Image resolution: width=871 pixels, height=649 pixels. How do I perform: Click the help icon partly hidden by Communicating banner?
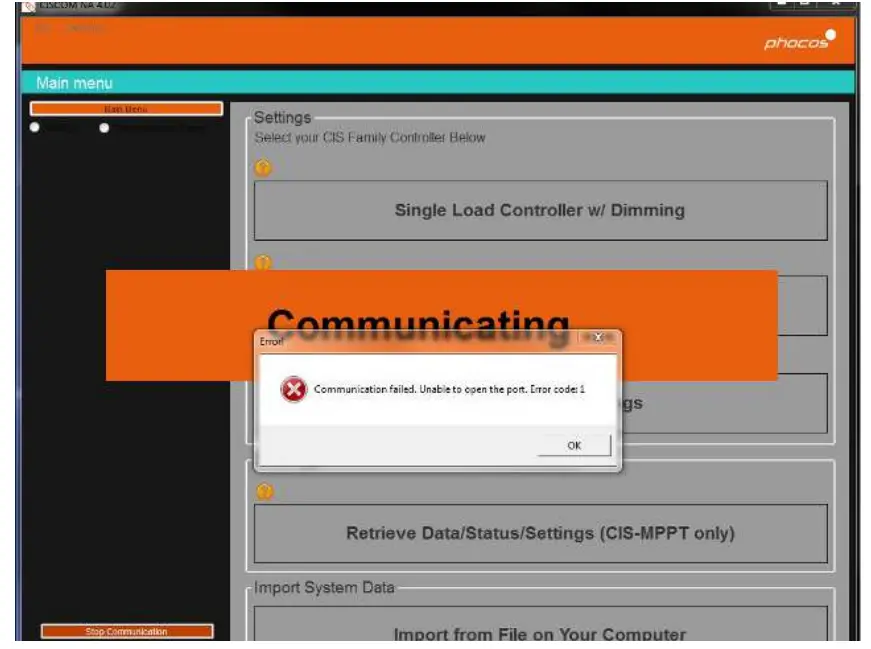tap(263, 261)
